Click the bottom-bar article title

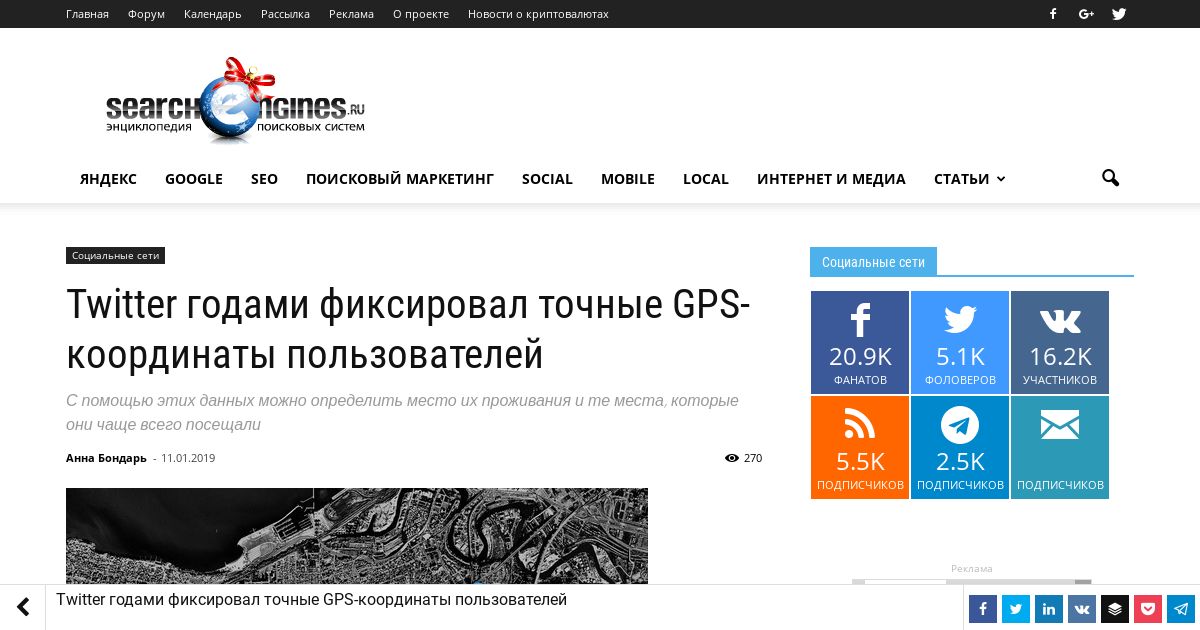pos(311,600)
